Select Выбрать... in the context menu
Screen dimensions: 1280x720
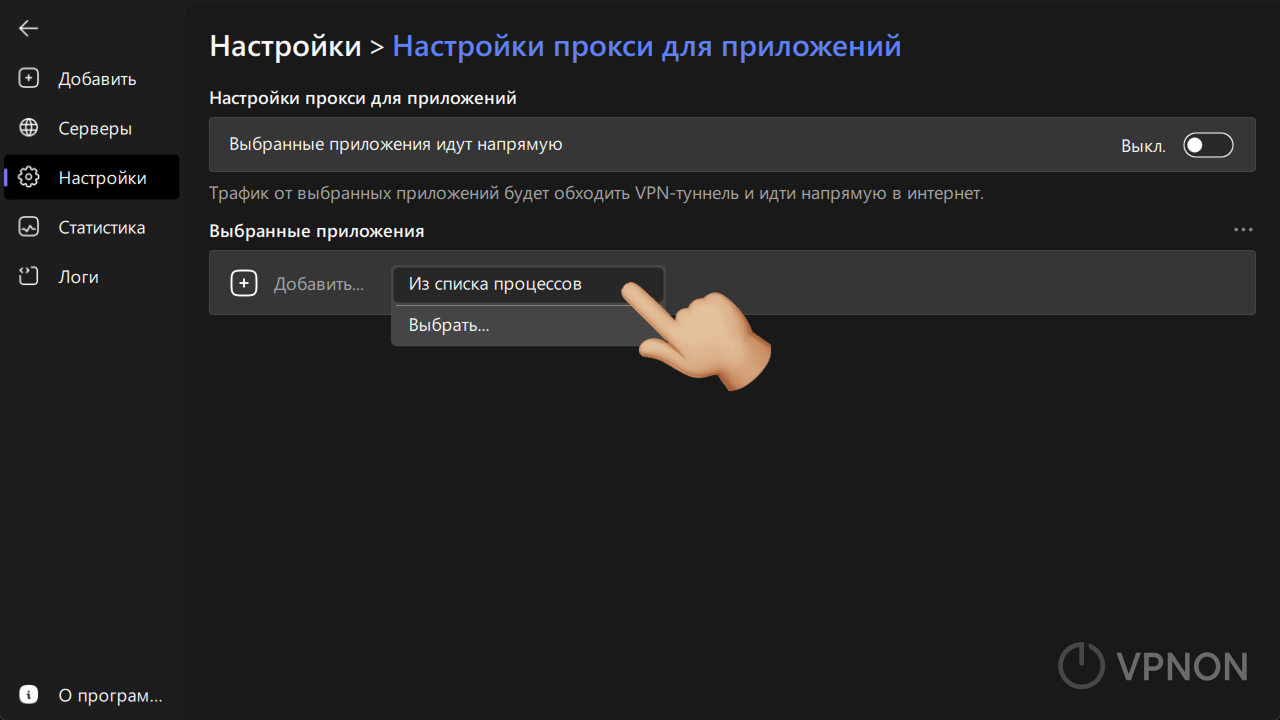click(x=449, y=324)
